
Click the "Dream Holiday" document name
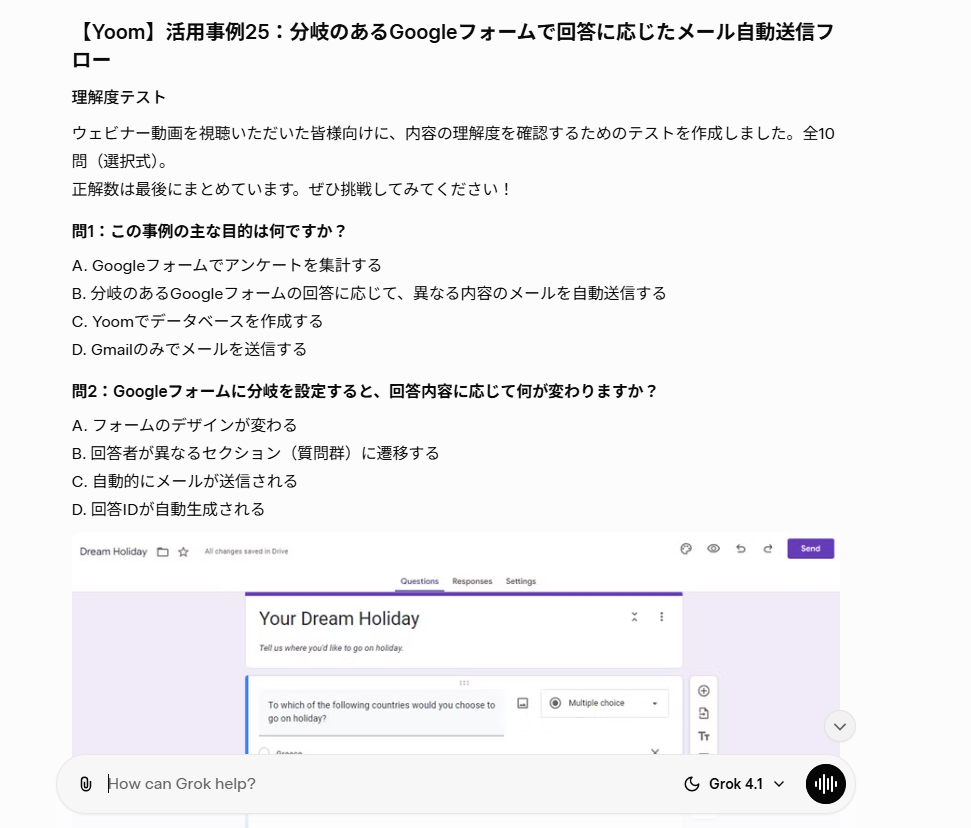point(113,552)
